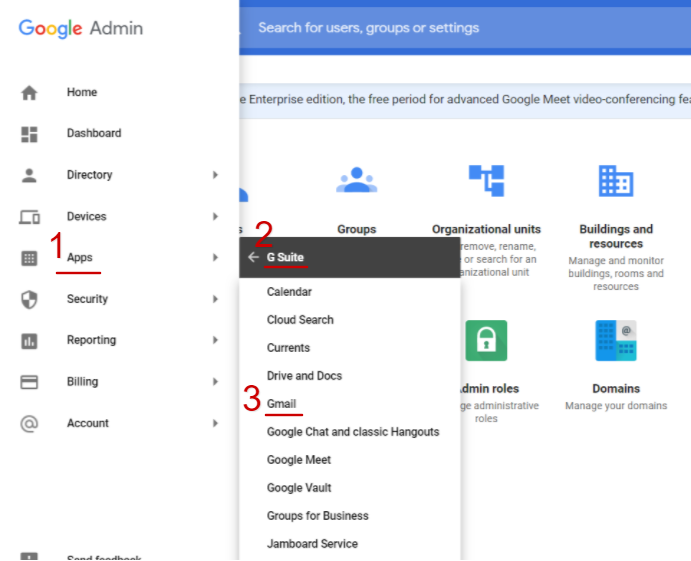This screenshot has height=561, width=691.
Task: Open the Organizational units card title
Action: point(486,229)
